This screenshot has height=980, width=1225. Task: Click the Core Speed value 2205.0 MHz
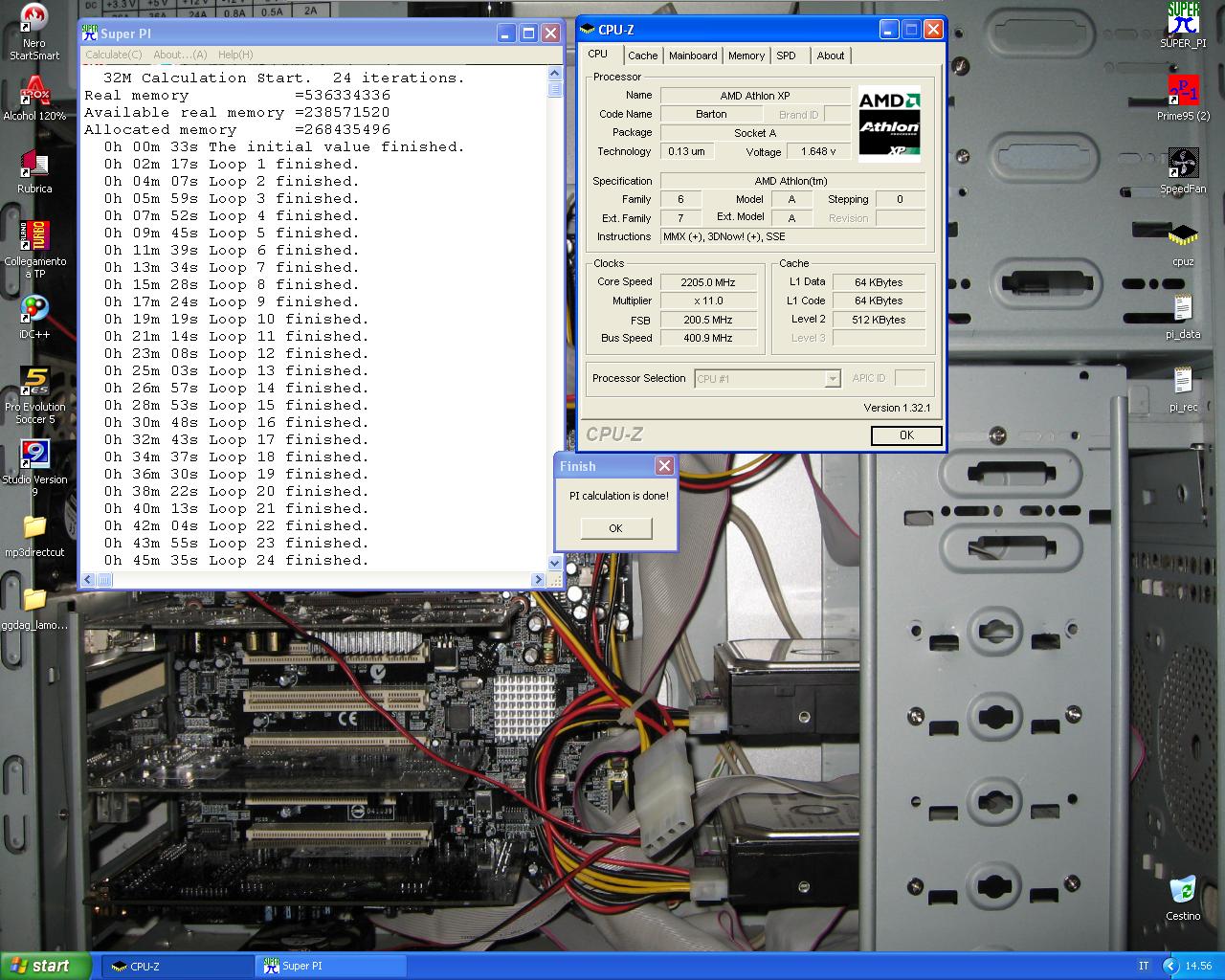click(708, 282)
